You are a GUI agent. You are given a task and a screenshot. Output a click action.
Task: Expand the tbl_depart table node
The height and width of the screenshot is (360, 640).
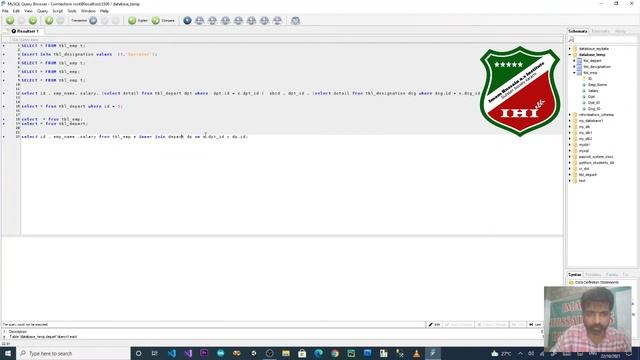point(574,60)
